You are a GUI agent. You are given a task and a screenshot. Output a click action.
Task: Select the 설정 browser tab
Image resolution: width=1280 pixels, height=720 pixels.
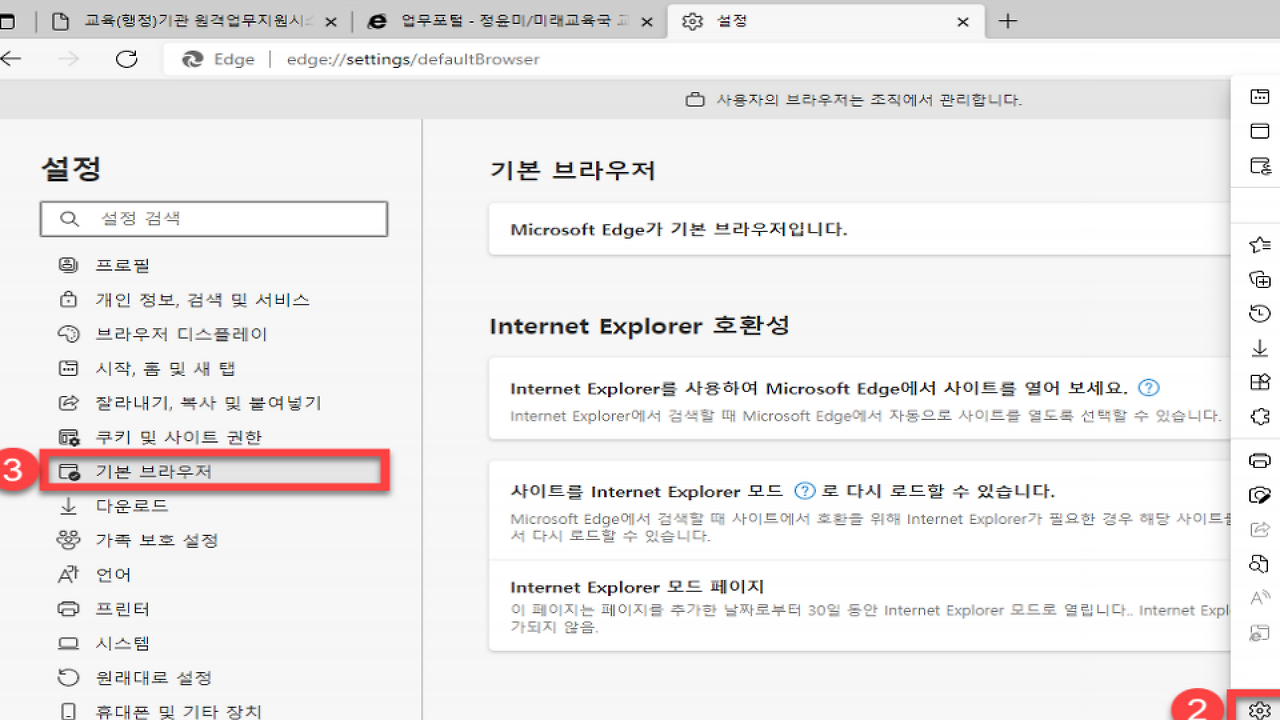pyautogui.click(x=825, y=21)
